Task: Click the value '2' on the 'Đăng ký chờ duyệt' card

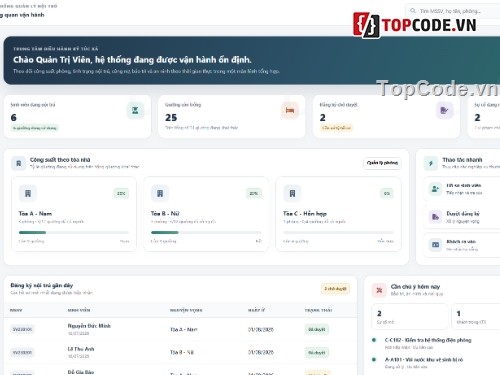Action: click(323, 118)
